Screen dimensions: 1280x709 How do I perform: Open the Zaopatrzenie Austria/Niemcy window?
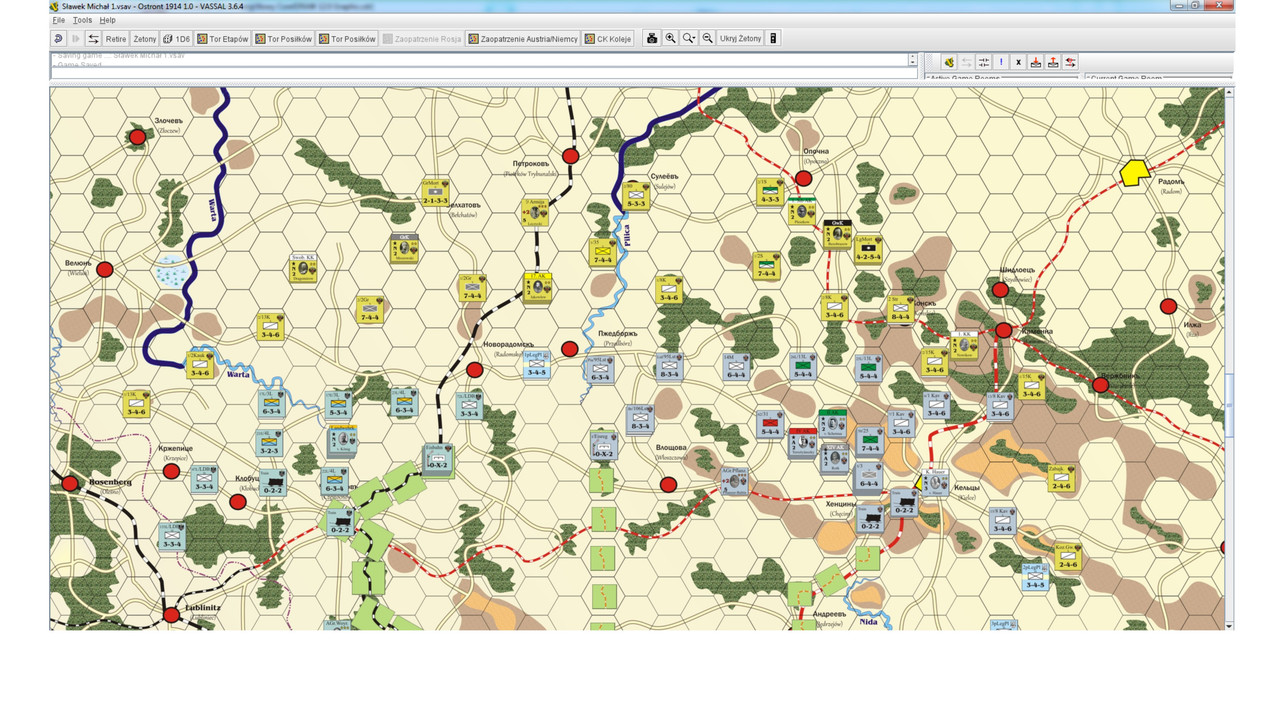(x=522, y=39)
